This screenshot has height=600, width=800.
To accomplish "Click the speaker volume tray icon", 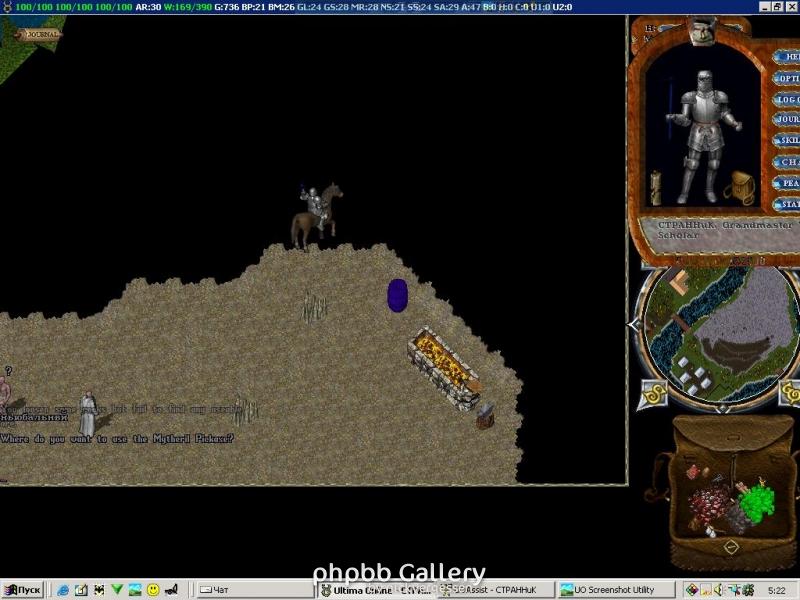I will 718,590.
